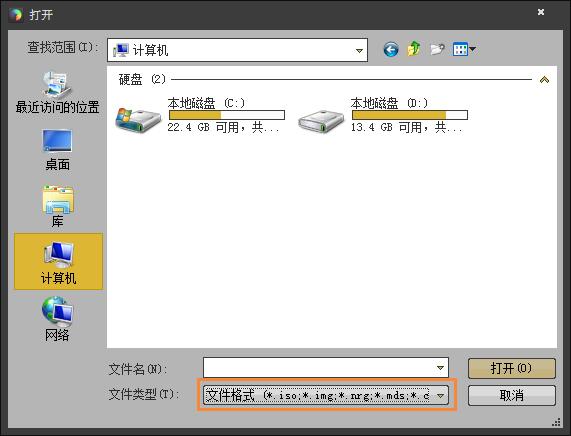Click the app icon in title bar

pos(16,15)
